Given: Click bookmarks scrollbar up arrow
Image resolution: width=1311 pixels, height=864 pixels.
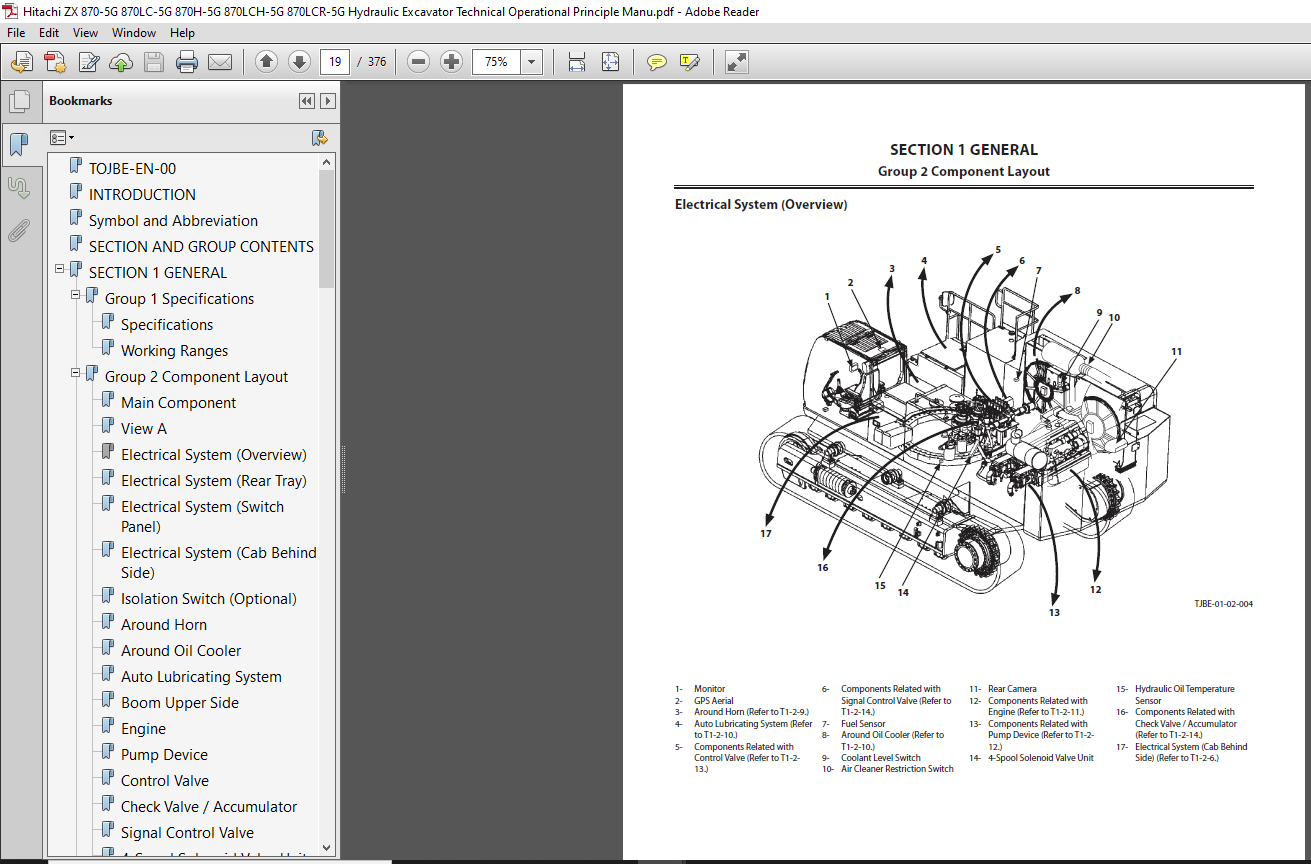Looking at the screenshot, I should [327, 162].
